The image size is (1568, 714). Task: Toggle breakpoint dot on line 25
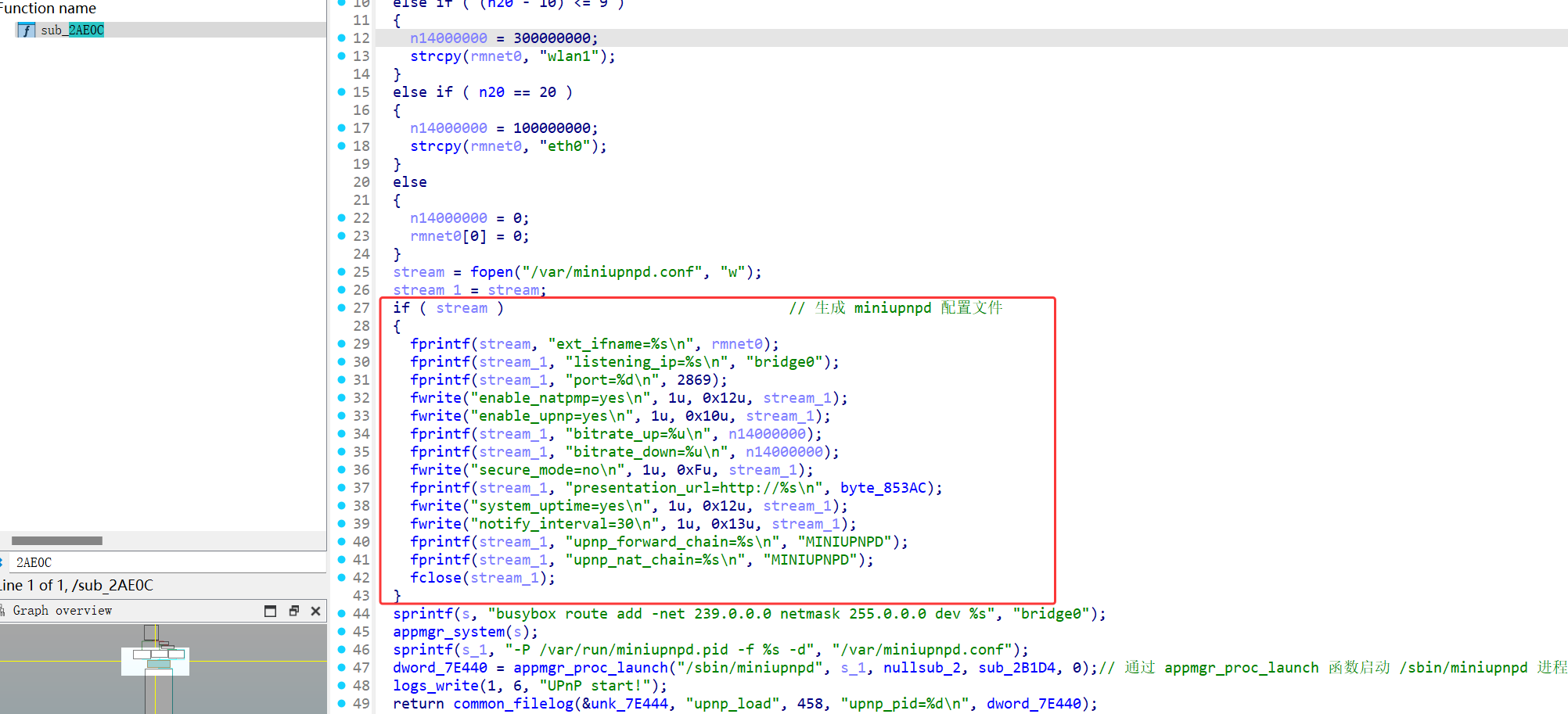341,272
